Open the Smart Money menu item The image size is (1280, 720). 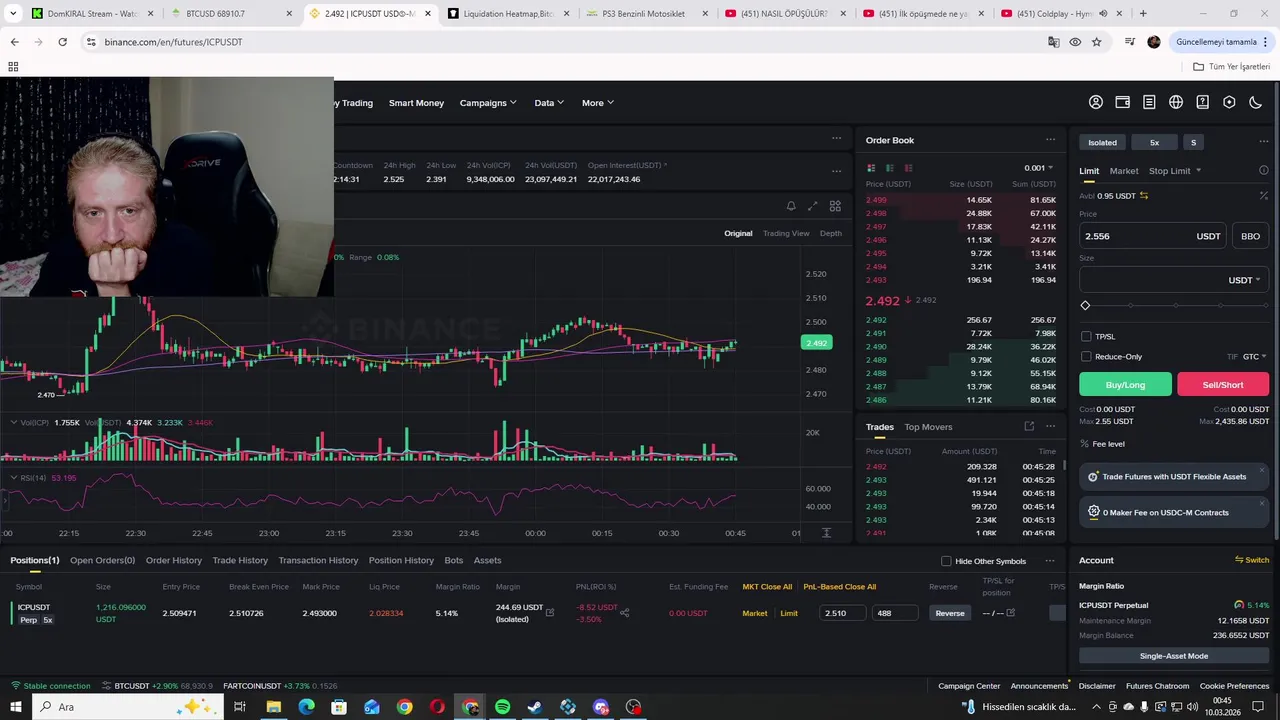[416, 103]
